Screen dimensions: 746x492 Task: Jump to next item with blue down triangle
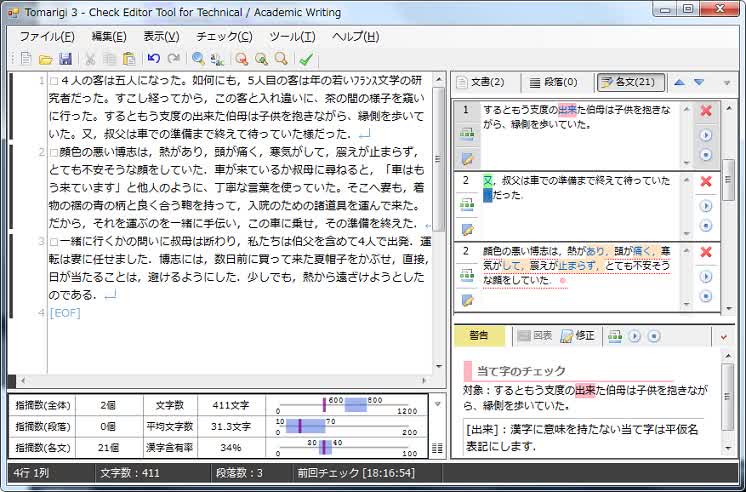698,82
